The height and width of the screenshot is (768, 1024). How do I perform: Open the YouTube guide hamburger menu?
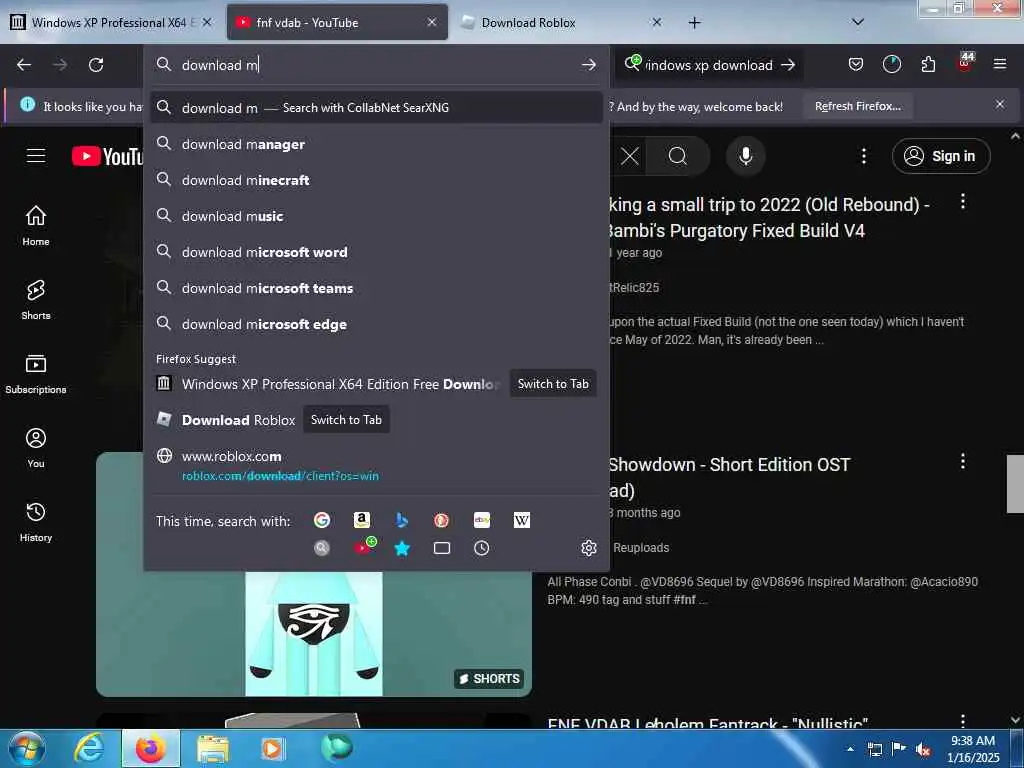pos(36,155)
